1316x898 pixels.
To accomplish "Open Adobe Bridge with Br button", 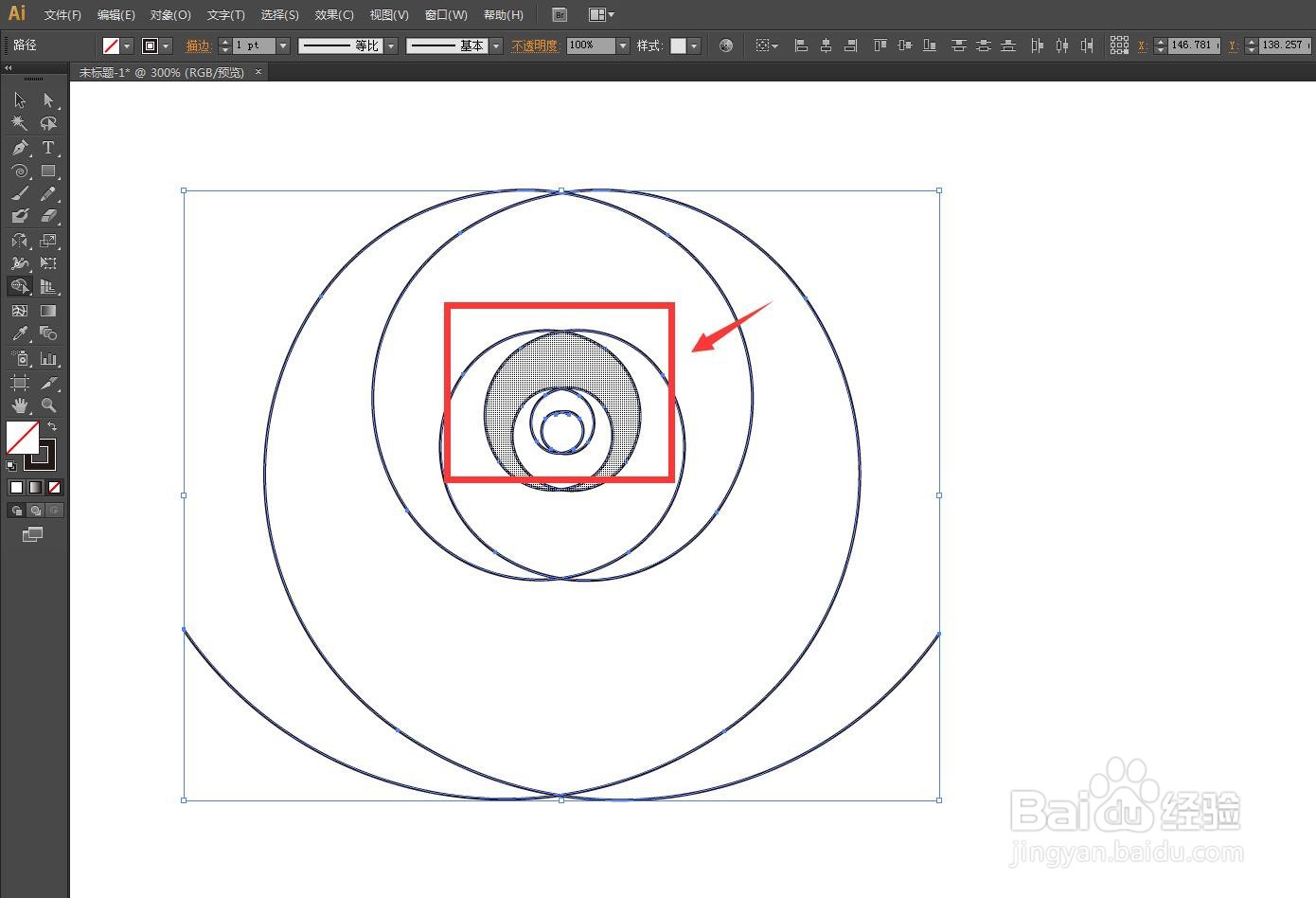I will [560, 15].
